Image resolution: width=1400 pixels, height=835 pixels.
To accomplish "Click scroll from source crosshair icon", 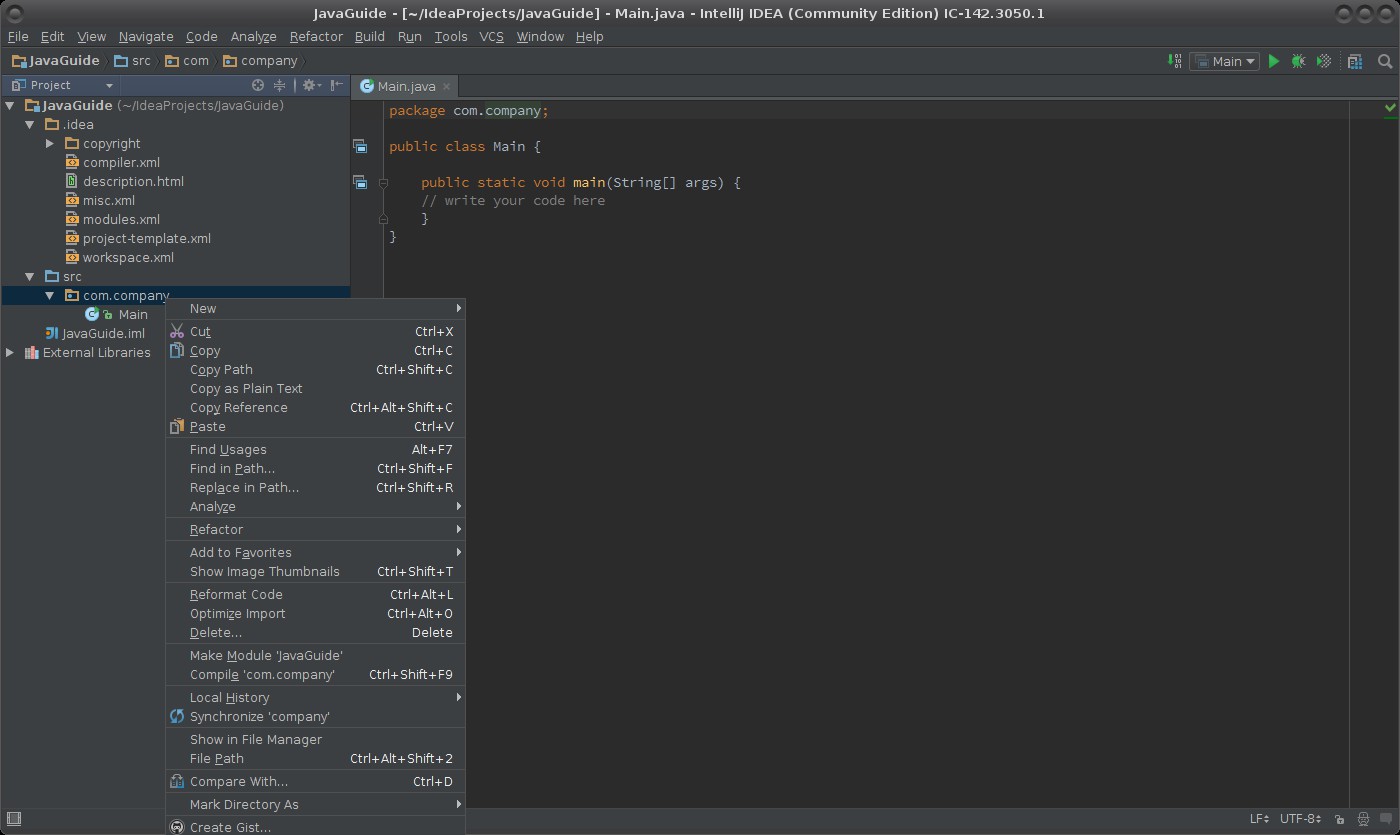I will (258, 85).
